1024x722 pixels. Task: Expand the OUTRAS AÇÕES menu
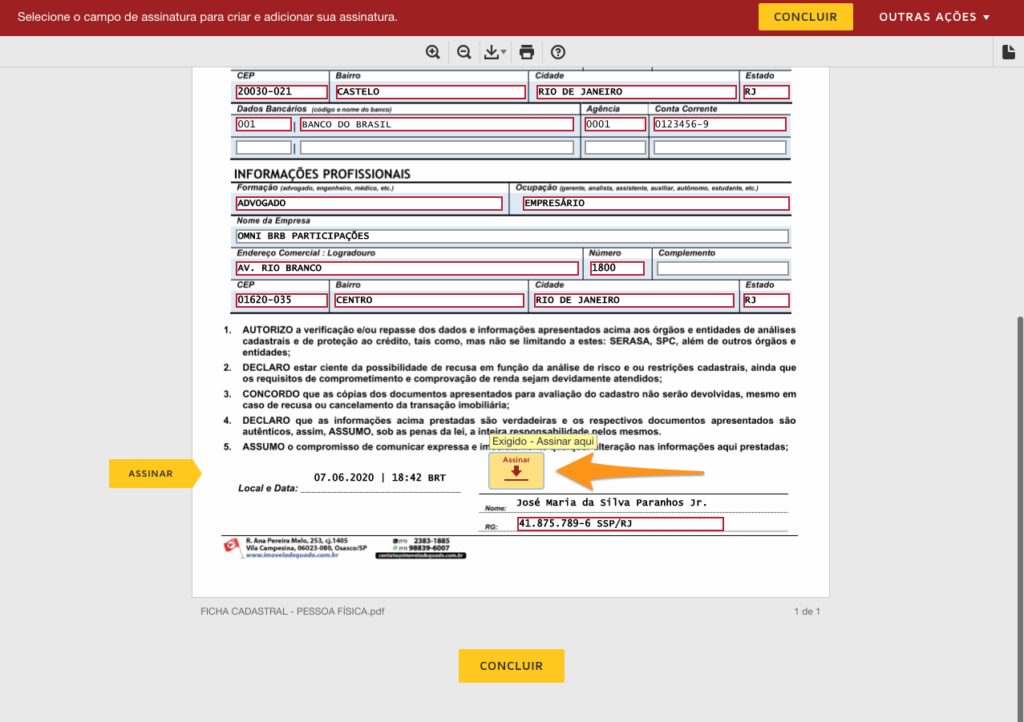(935, 17)
